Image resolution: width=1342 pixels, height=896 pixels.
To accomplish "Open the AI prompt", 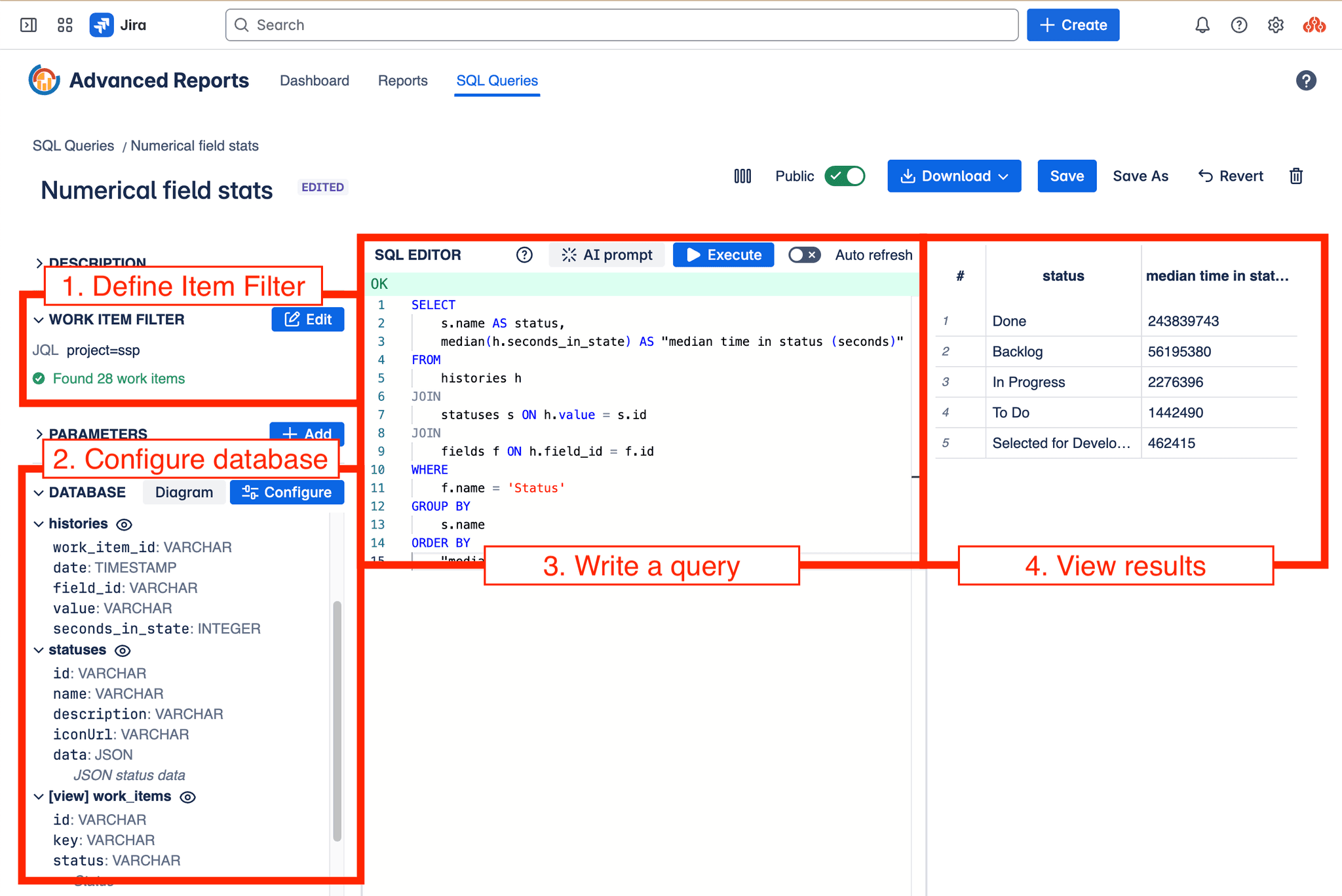I will click(x=607, y=255).
